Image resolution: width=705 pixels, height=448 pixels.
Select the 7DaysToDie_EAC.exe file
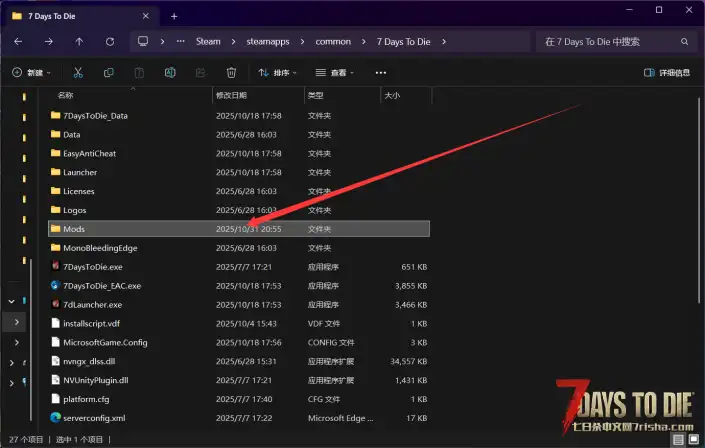pyautogui.click(x=239, y=286)
